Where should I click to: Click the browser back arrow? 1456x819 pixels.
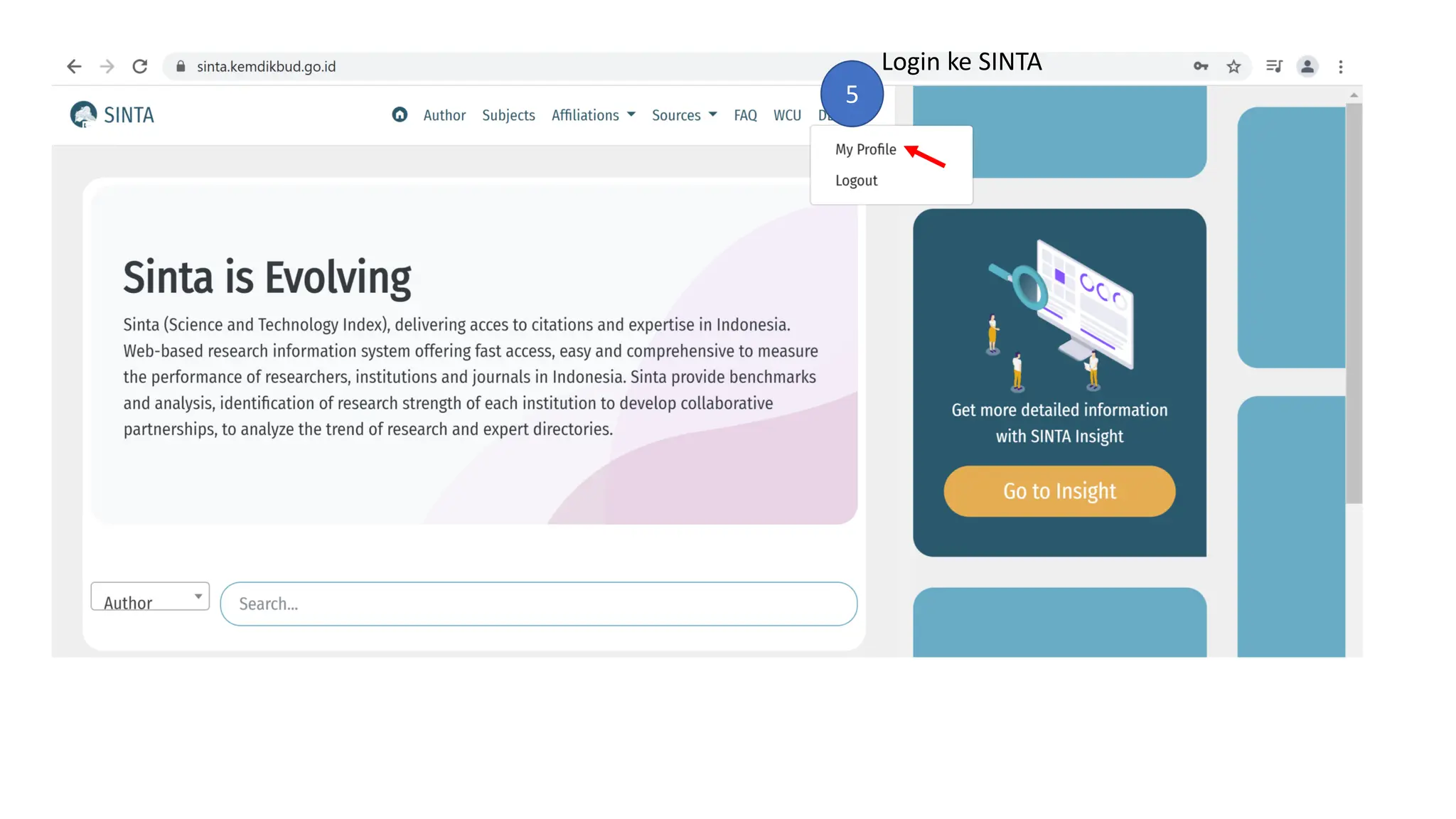(74, 66)
